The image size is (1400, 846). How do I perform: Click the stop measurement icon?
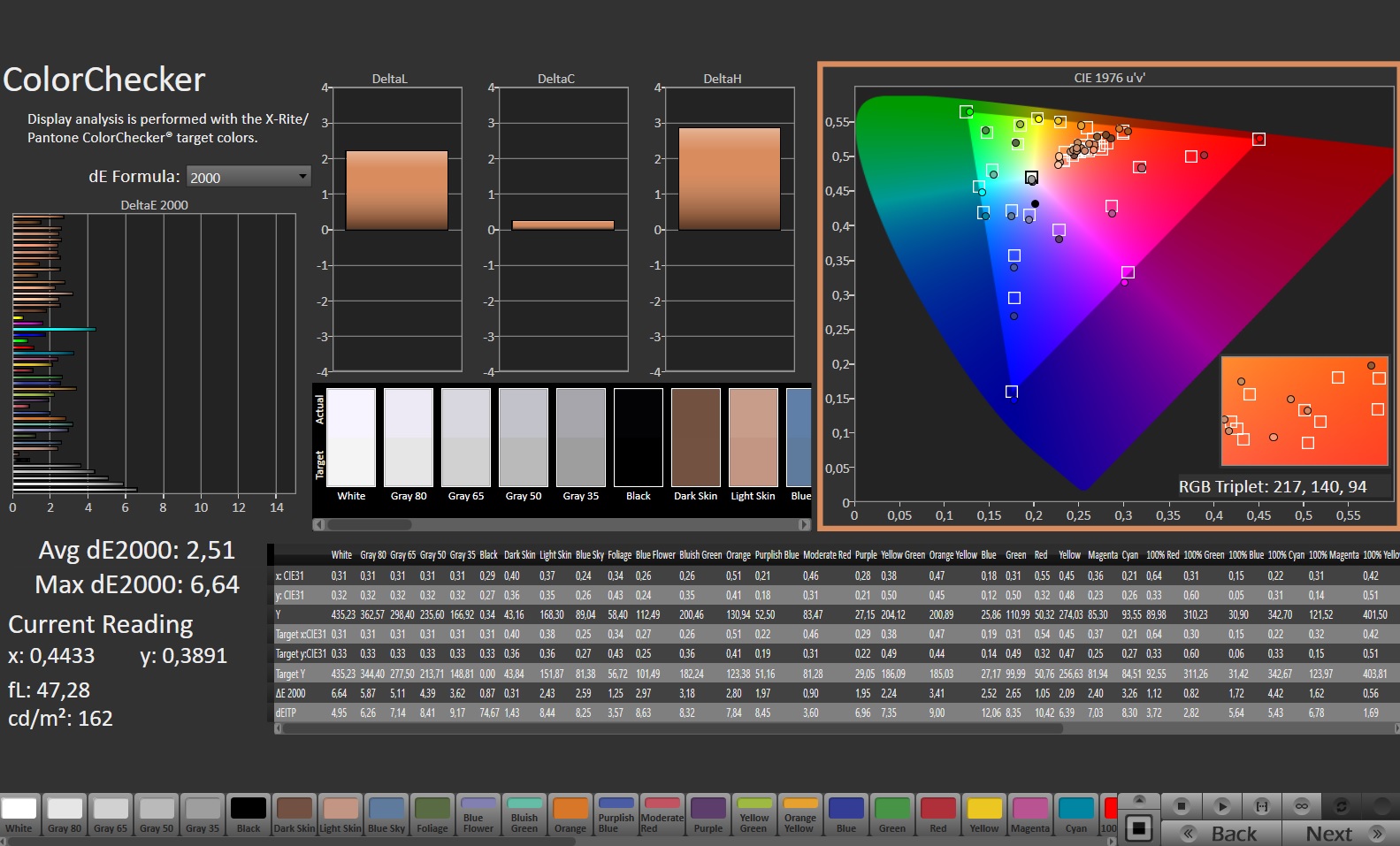(x=1181, y=805)
